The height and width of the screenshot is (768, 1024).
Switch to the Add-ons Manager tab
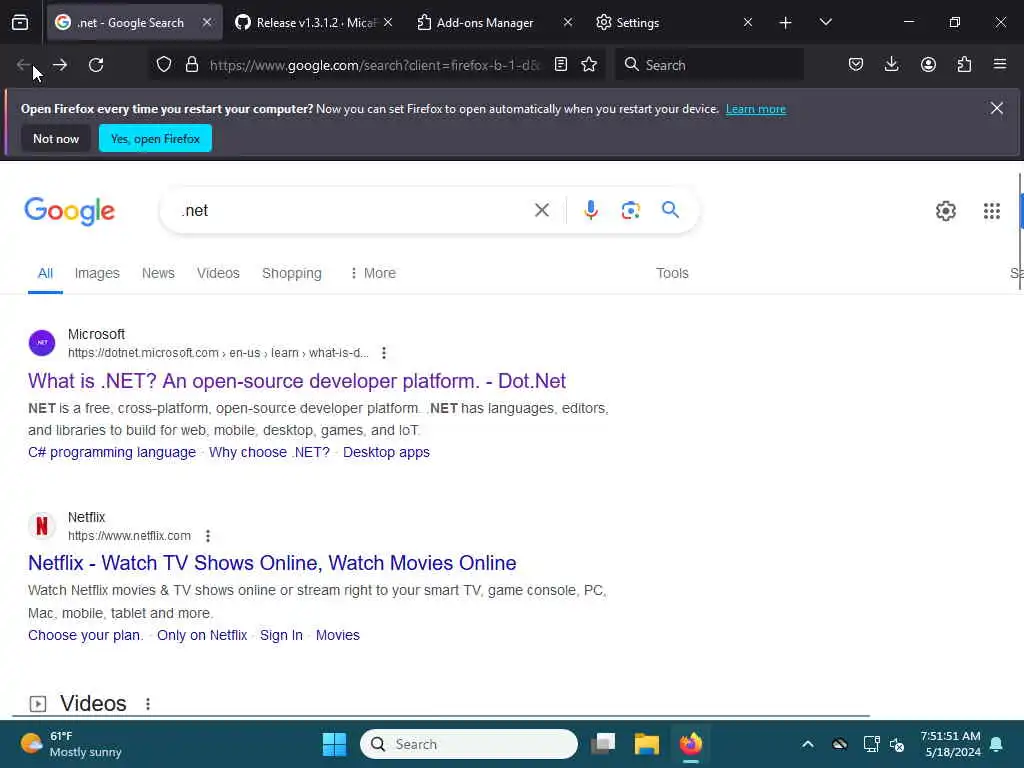(485, 23)
